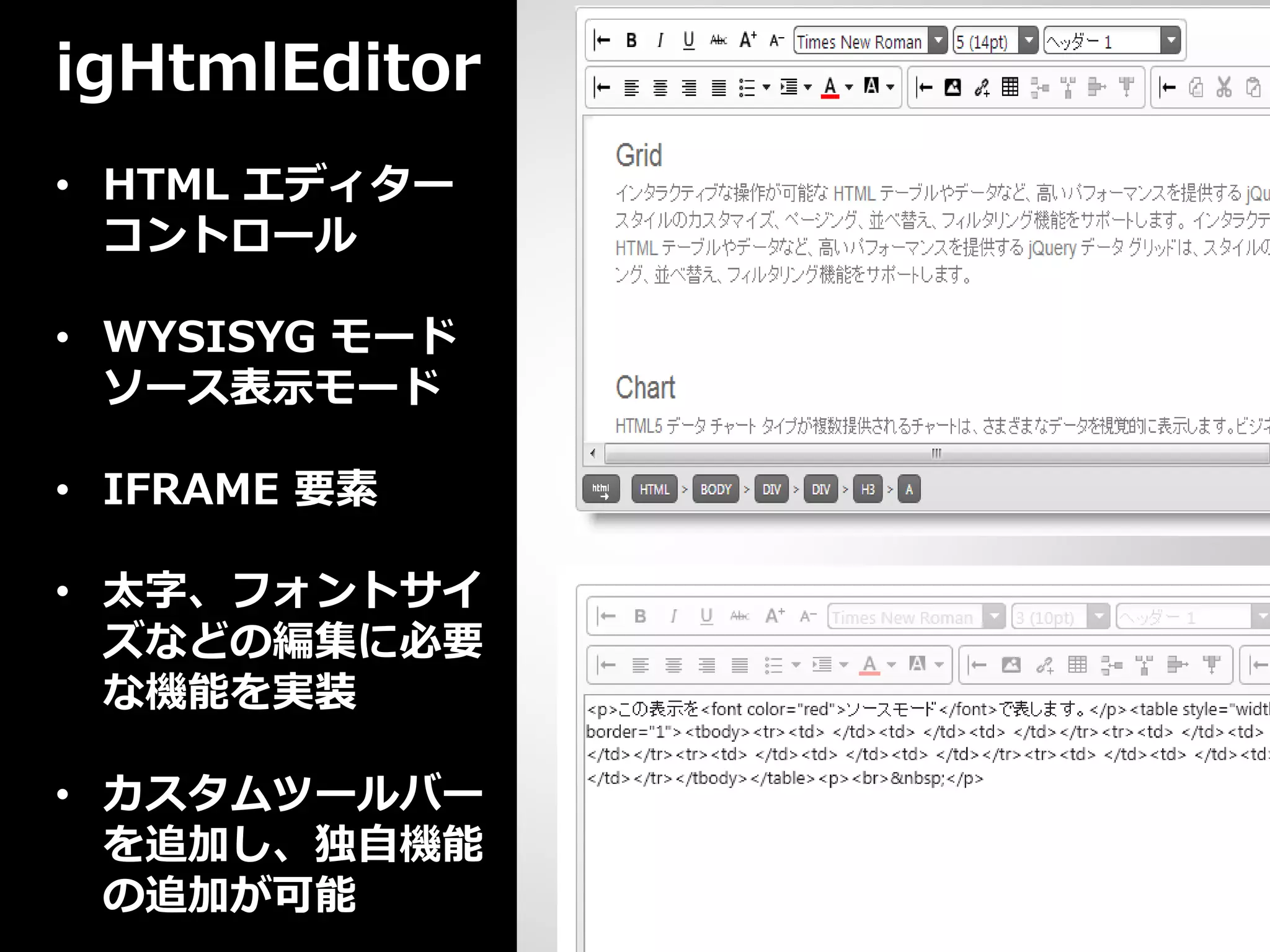
Task: Toggle Underline in the top editor toolbar
Action: (688, 41)
